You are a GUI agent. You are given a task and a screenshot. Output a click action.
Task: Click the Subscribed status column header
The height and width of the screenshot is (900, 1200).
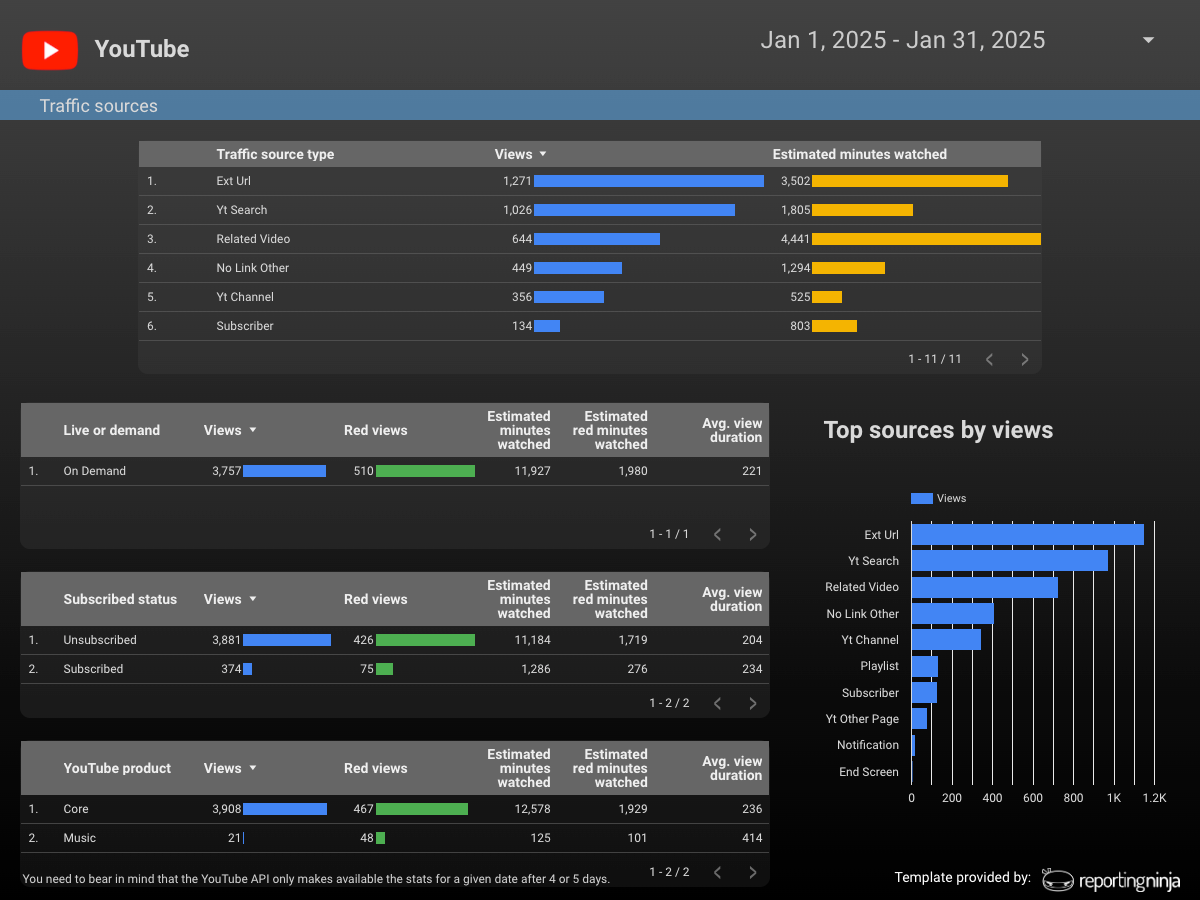click(120, 599)
